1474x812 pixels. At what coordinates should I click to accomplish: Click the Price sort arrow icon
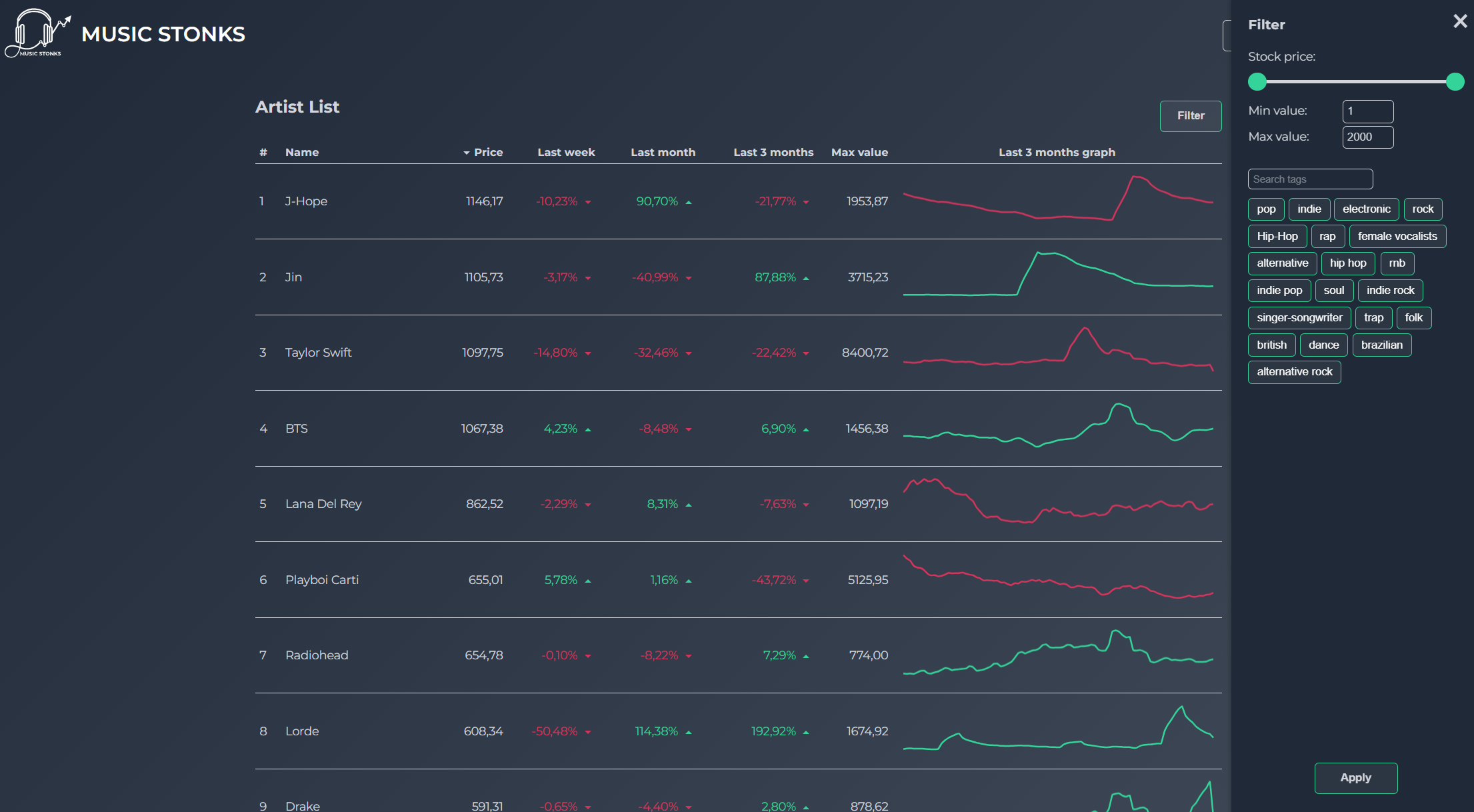tap(467, 153)
